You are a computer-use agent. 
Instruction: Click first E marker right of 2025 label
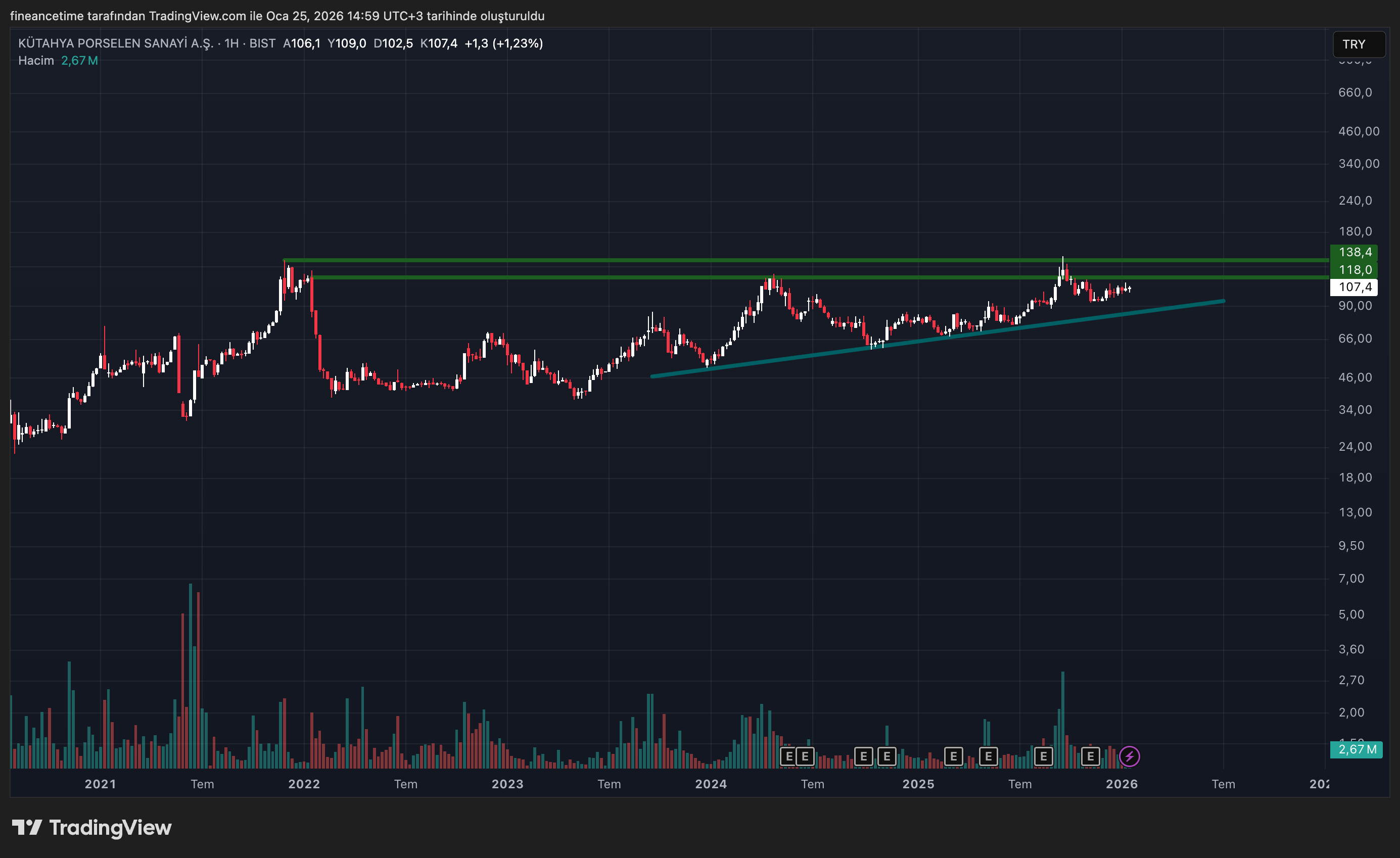tap(953, 756)
